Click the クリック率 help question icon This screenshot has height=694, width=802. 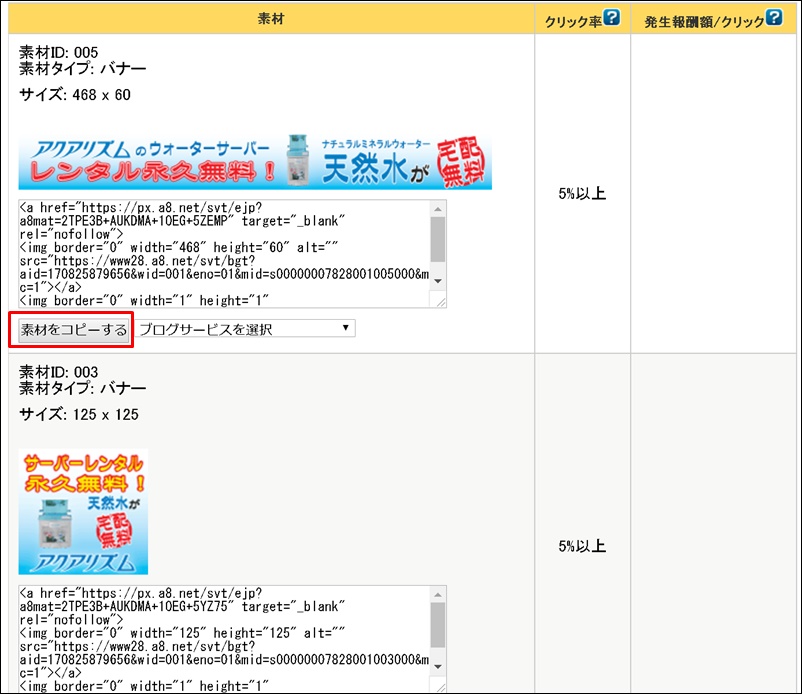click(x=611, y=18)
